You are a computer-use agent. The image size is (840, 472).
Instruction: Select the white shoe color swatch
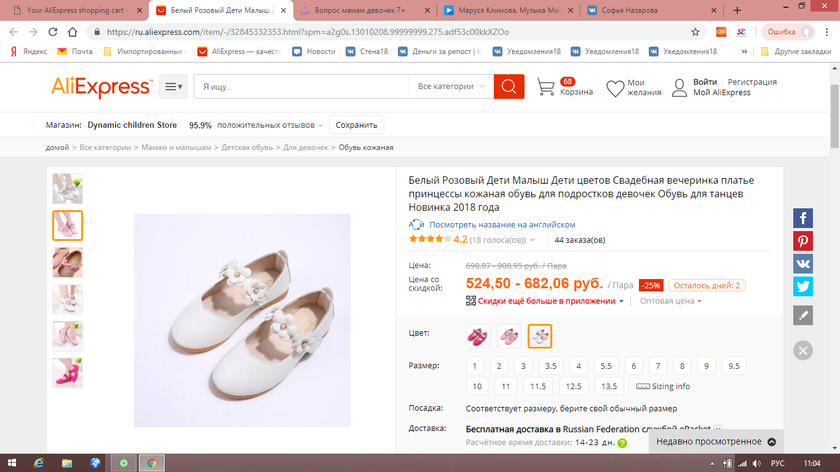540,336
